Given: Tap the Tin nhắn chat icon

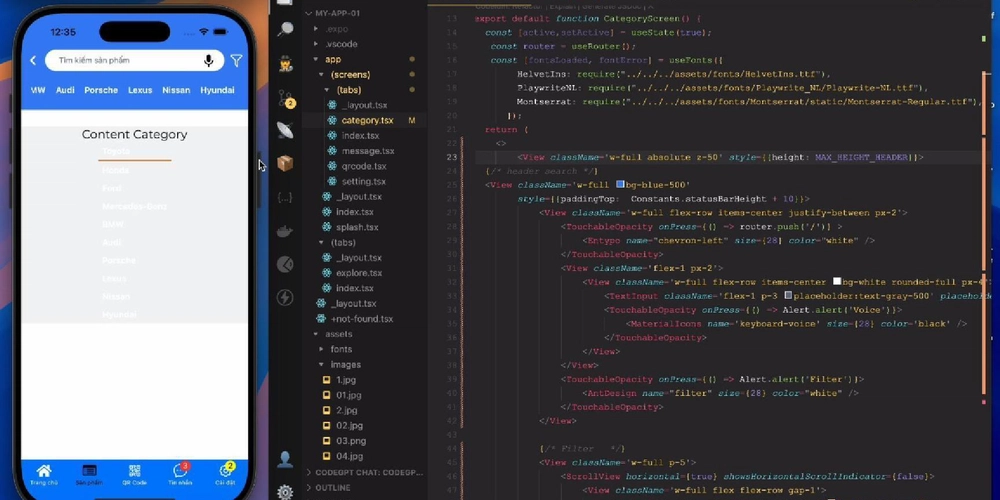Looking at the screenshot, I should 180,471.
